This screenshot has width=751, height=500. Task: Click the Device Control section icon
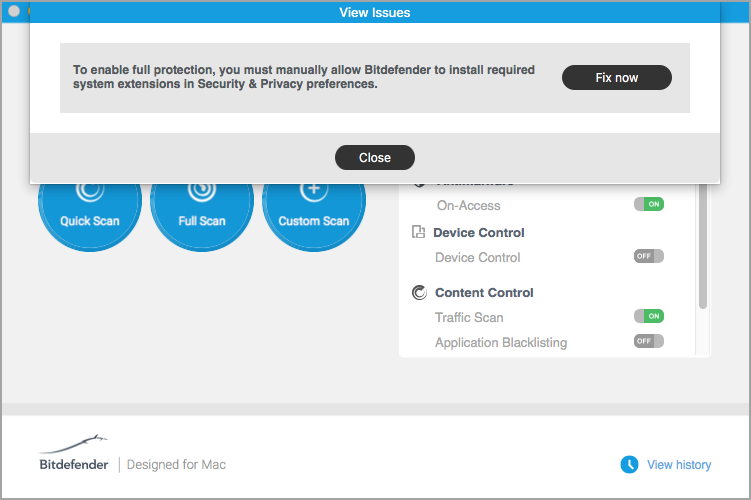[418, 232]
